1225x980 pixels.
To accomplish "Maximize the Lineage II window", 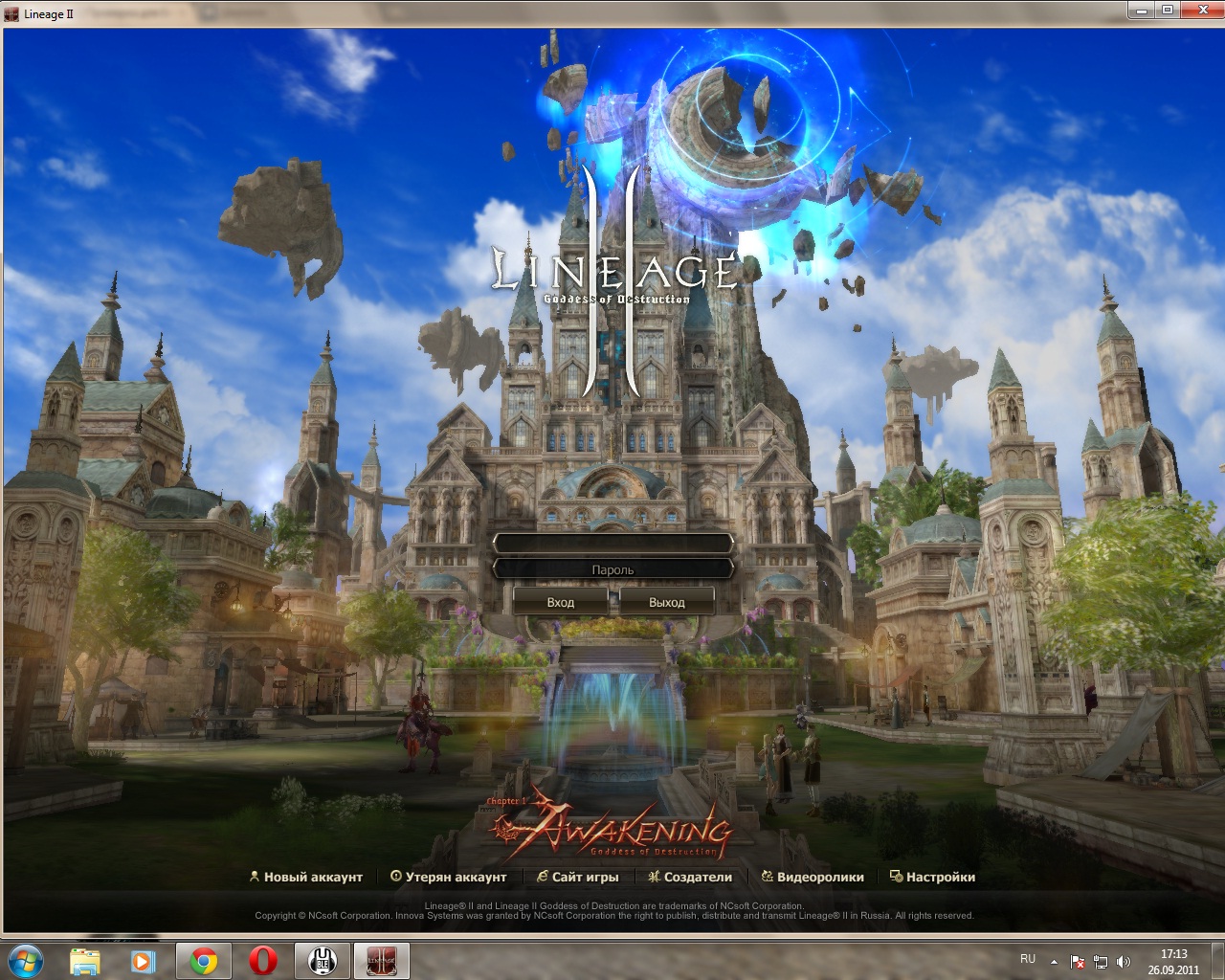I will (1168, 10).
